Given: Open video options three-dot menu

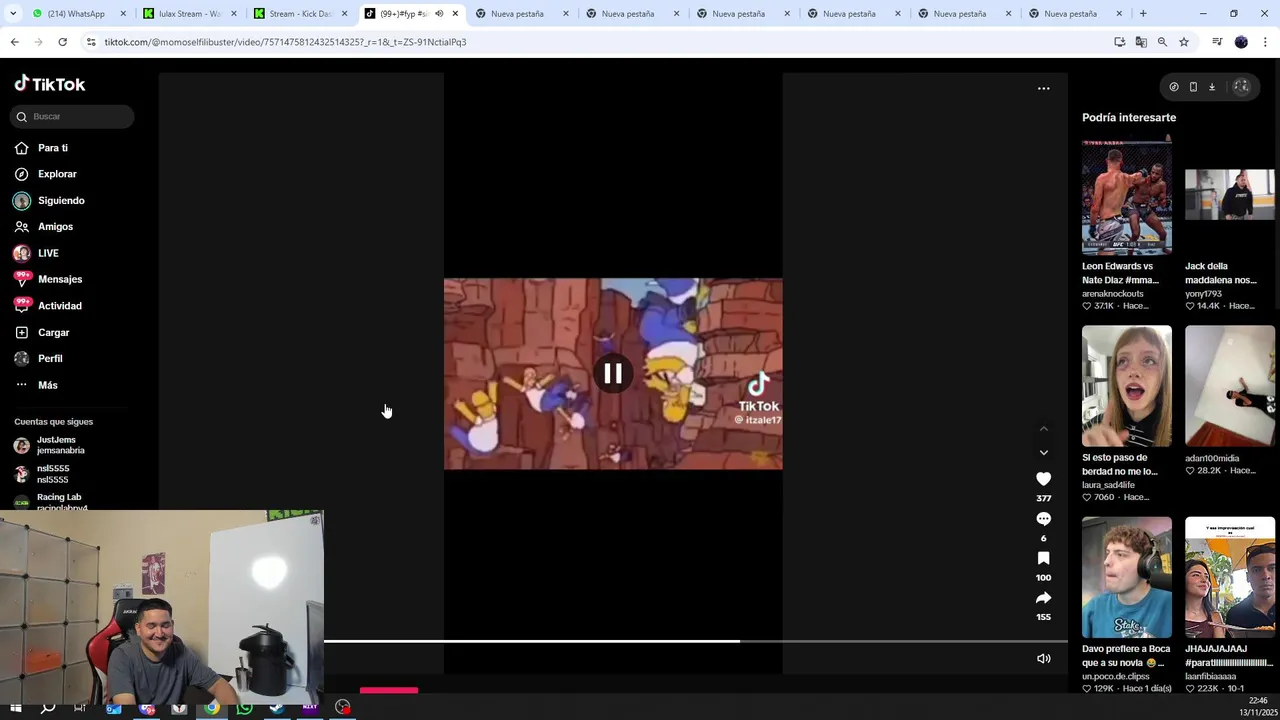Looking at the screenshot, I should pyautogui.click(x=1043, y=88).
